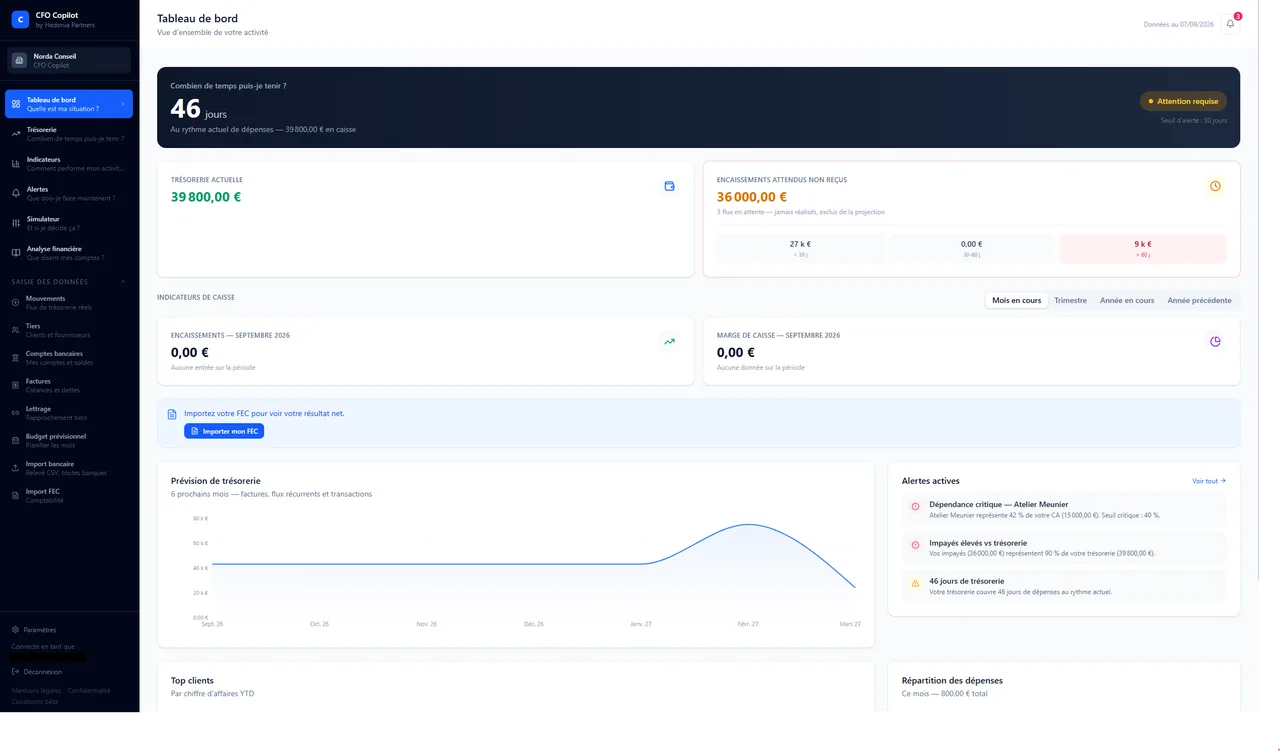1280x751 pixels.
Task: Open the Factures page
Action: 69,385
